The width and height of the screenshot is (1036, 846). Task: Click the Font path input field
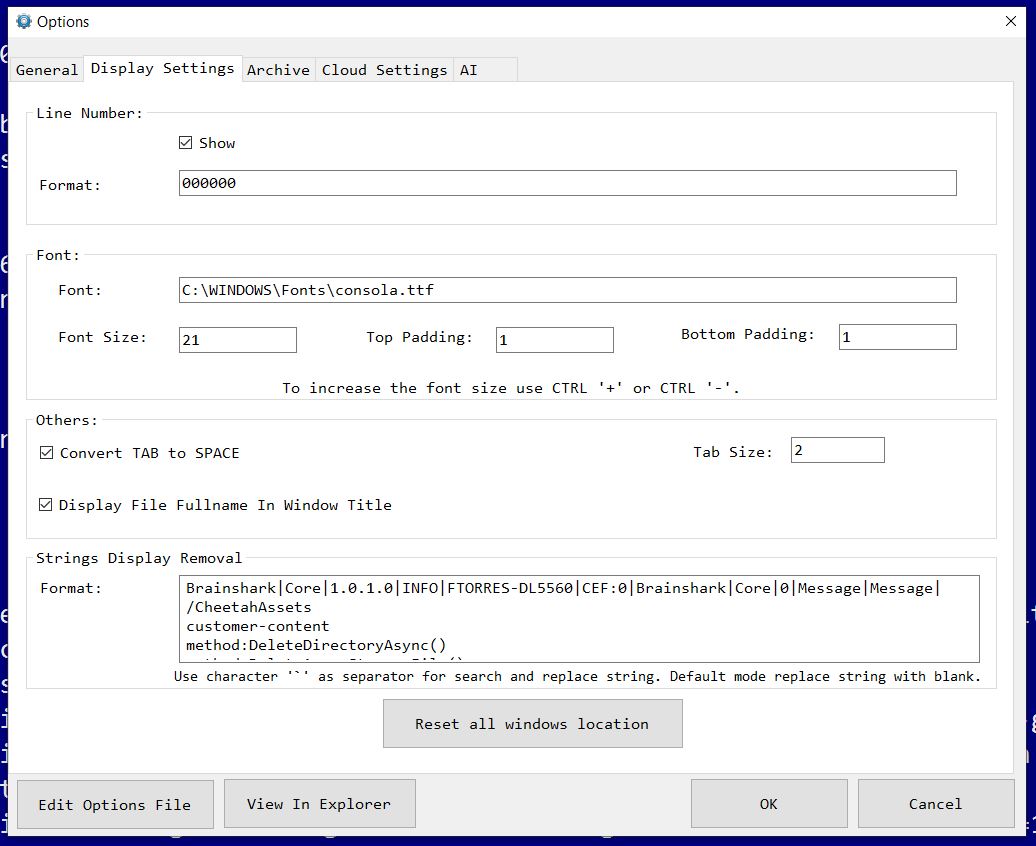pyautogui.click(x=568, y=290)
